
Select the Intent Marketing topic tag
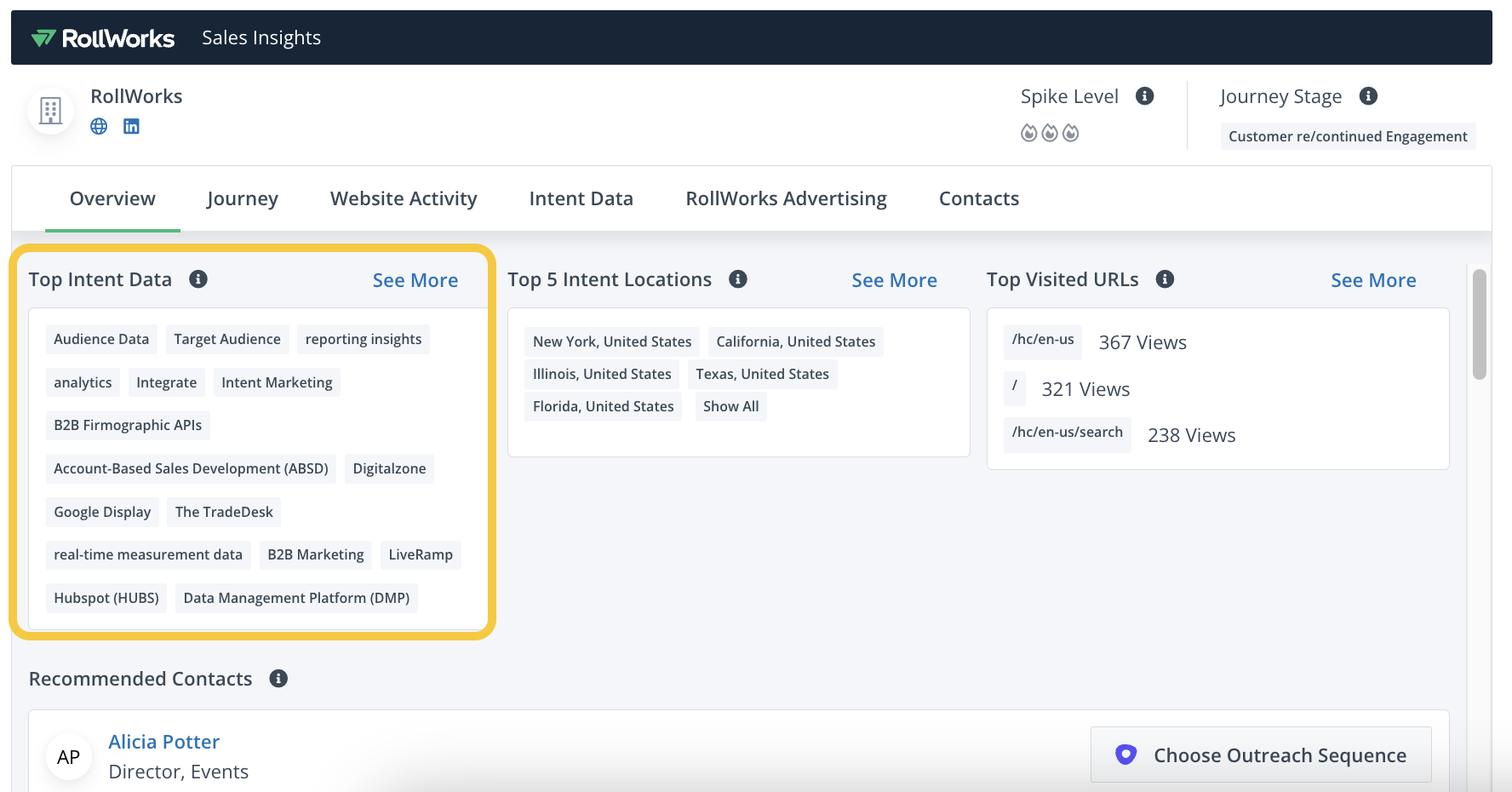click(x=277, y=382)
